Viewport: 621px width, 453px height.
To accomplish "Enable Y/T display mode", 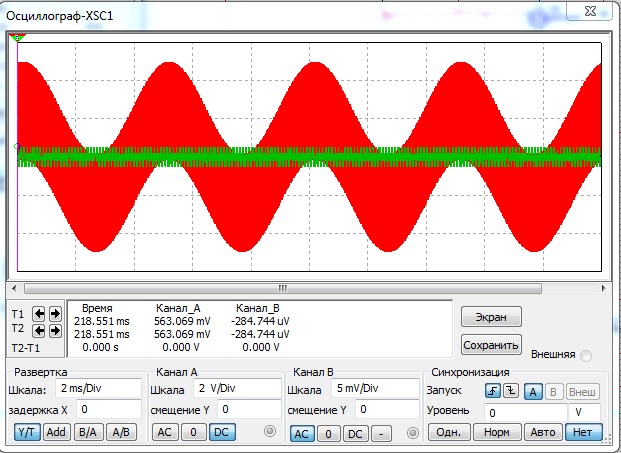I will pos(27,432).
